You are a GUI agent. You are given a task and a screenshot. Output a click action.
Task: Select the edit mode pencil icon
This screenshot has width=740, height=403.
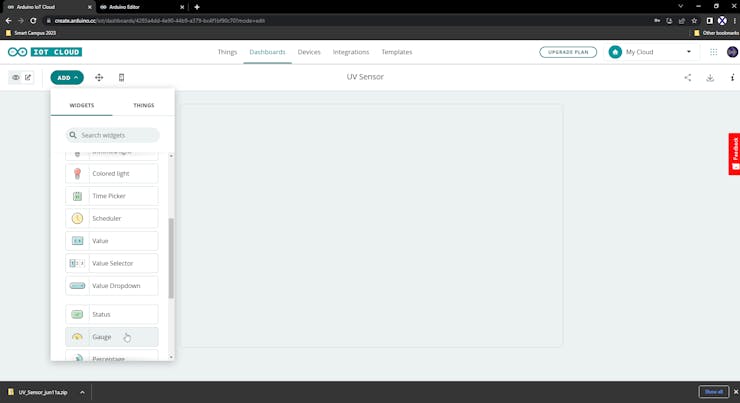(x=28, y=77)
